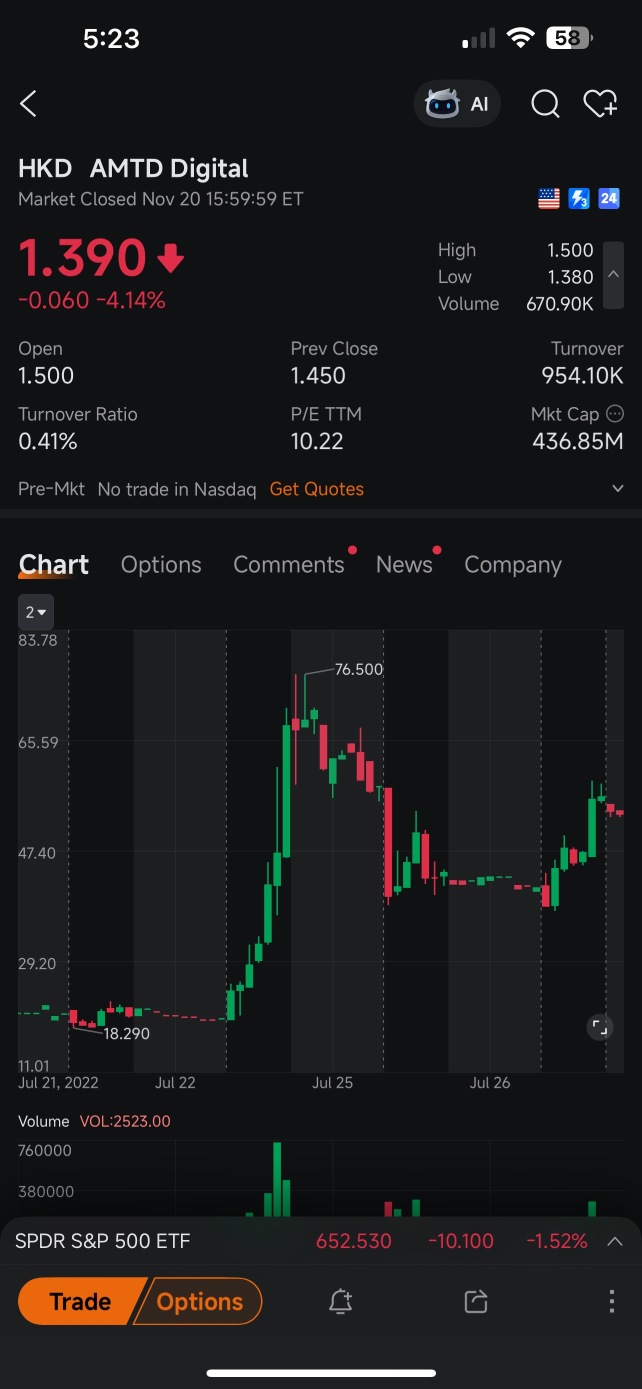Tap the battery indicator in status bar
The width and height of the screenshot is (642, 1389).
pyautogui.click(x=569, y=38)
